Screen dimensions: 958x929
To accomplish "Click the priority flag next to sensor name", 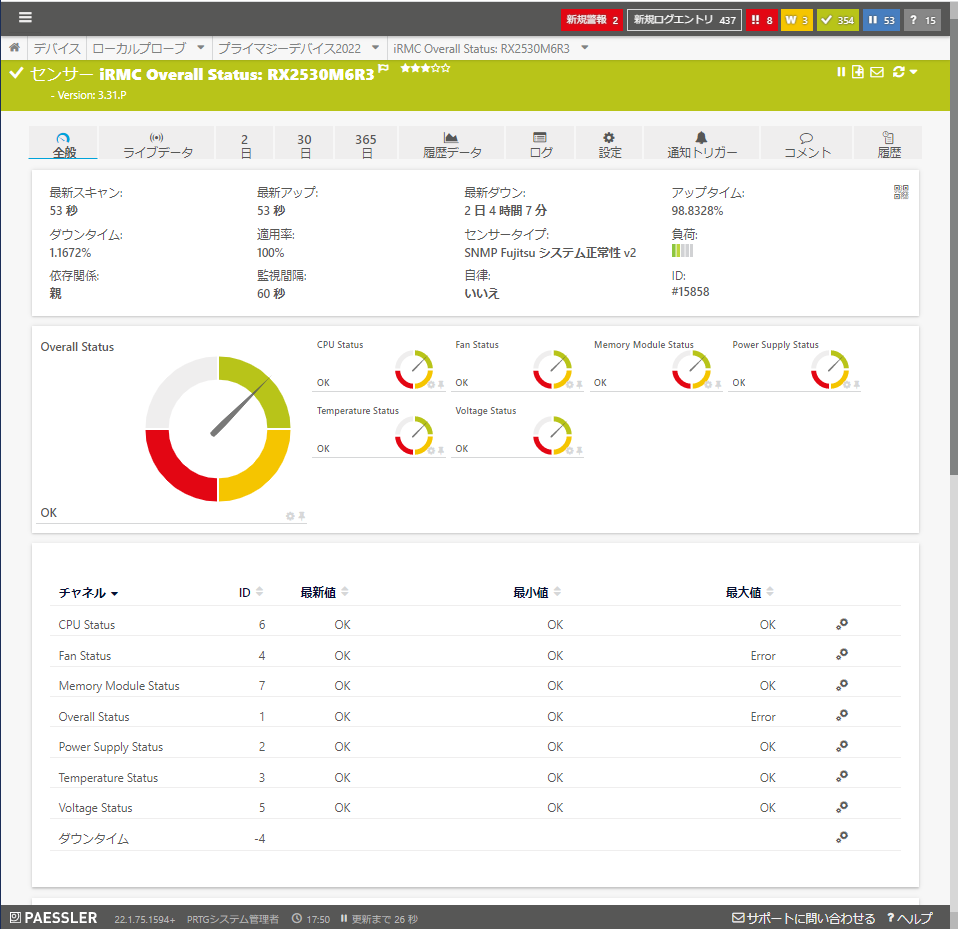I will pos(383,68).
